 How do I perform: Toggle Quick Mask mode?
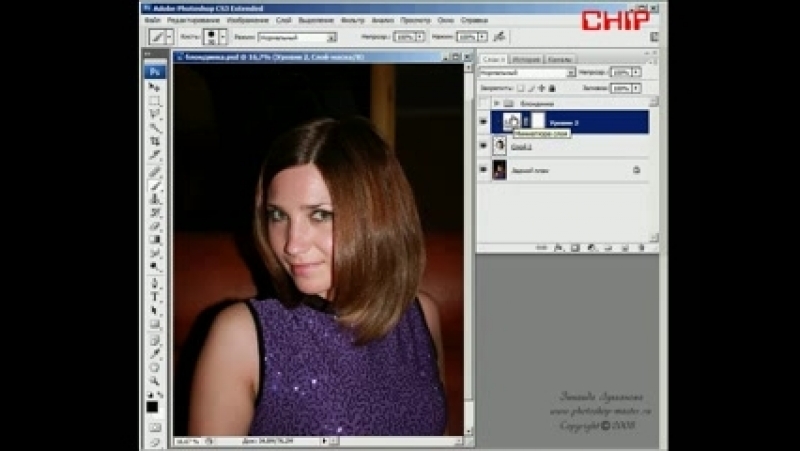[x=155, y=427]
